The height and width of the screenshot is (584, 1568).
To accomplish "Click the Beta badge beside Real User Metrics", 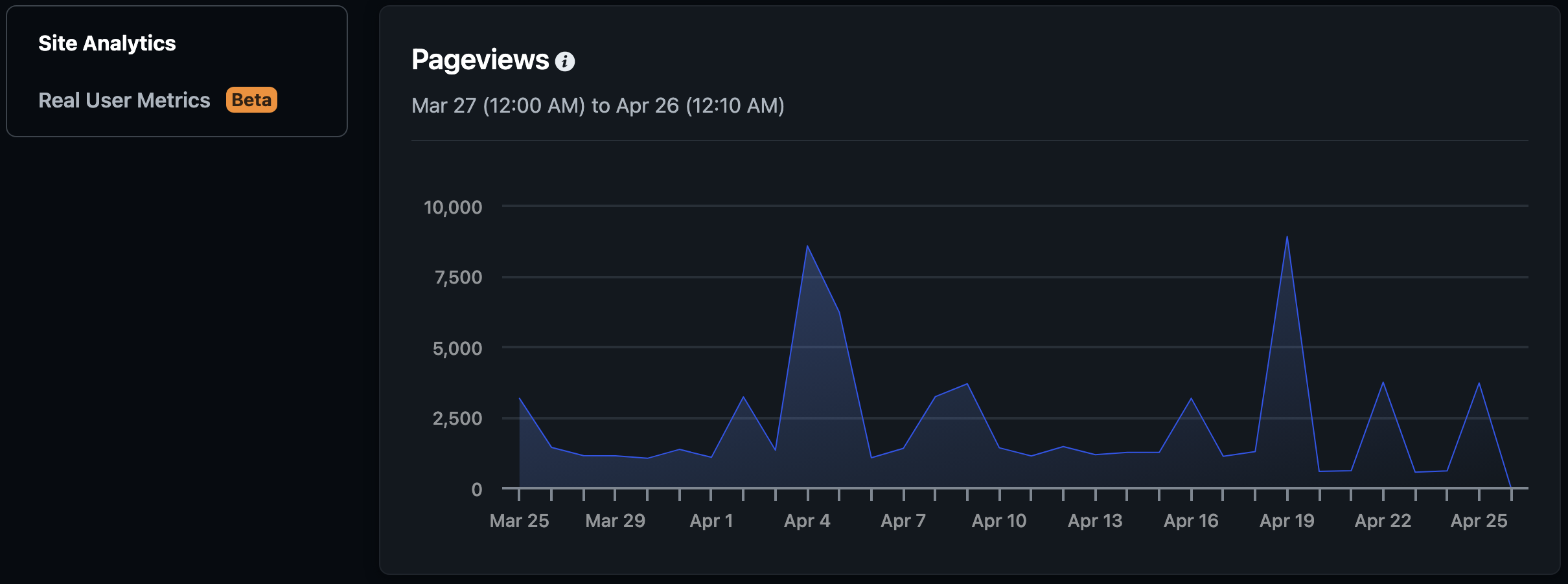I will pyautogui.click(x=251, y=100).
